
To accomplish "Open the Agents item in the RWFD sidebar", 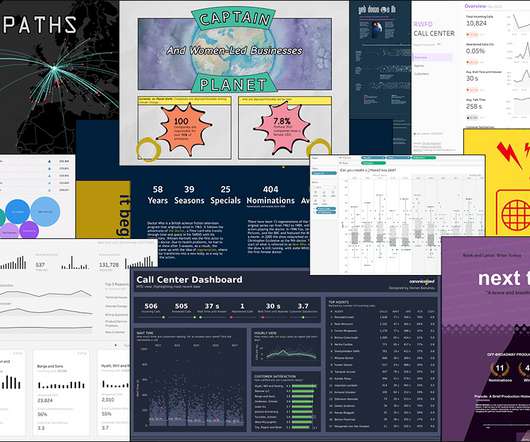I will point(419,66).
